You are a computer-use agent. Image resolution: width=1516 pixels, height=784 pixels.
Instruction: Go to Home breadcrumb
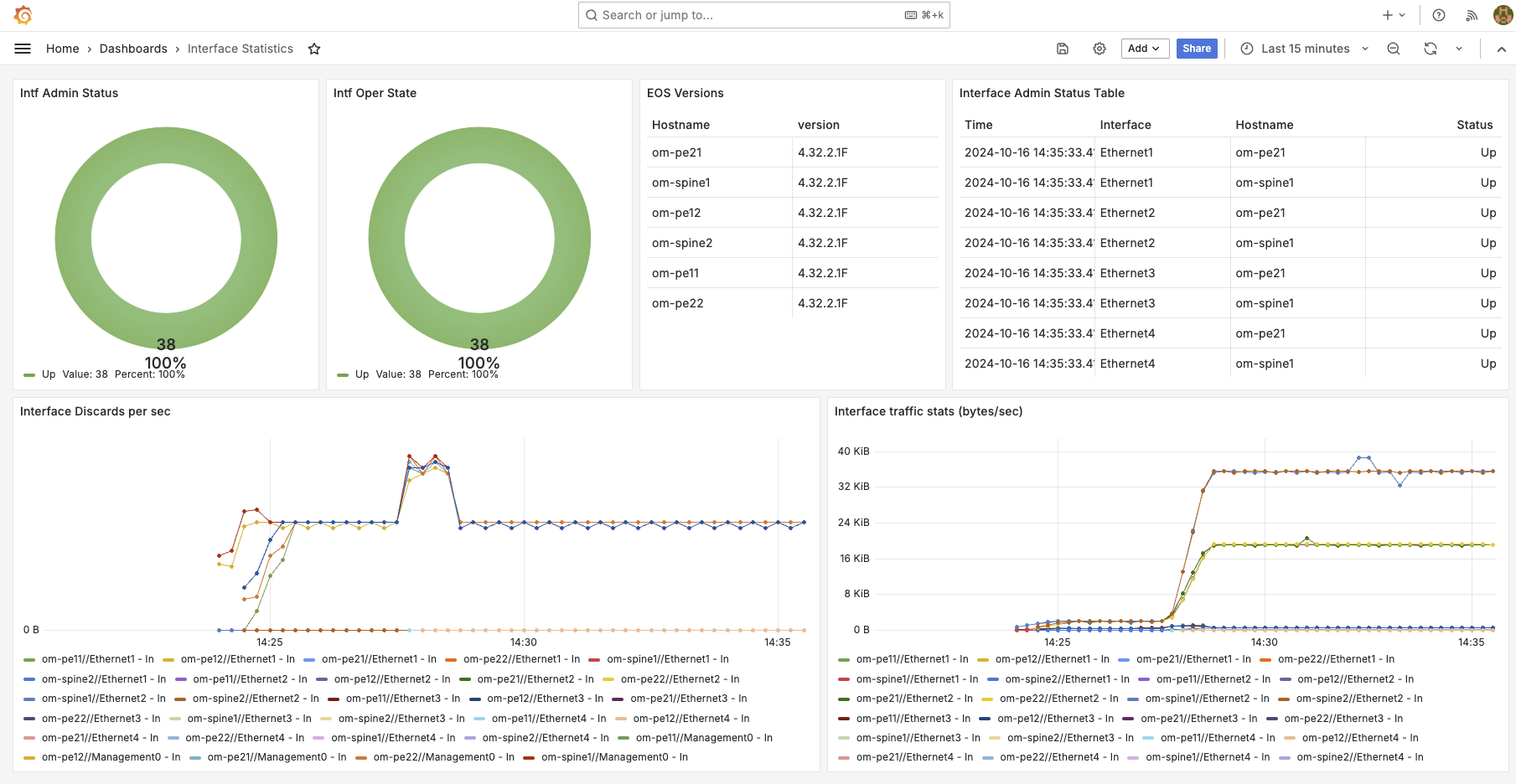click(x=63, y=49)
